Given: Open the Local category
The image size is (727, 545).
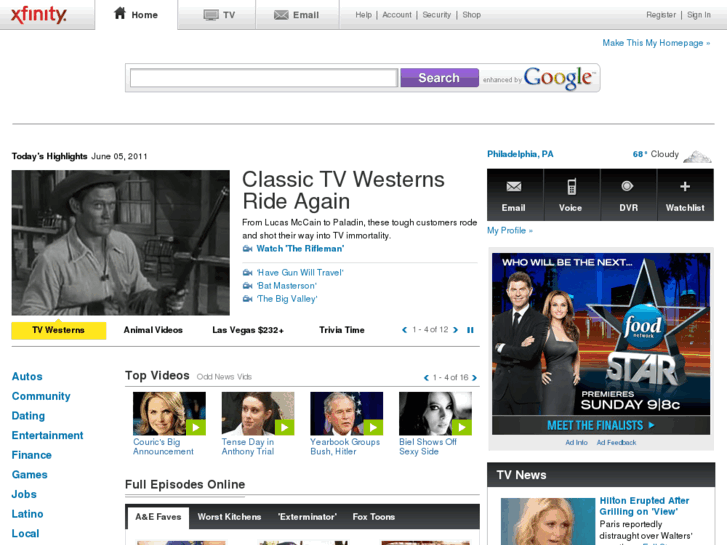Looking at the screenshot, I should 26,534.
